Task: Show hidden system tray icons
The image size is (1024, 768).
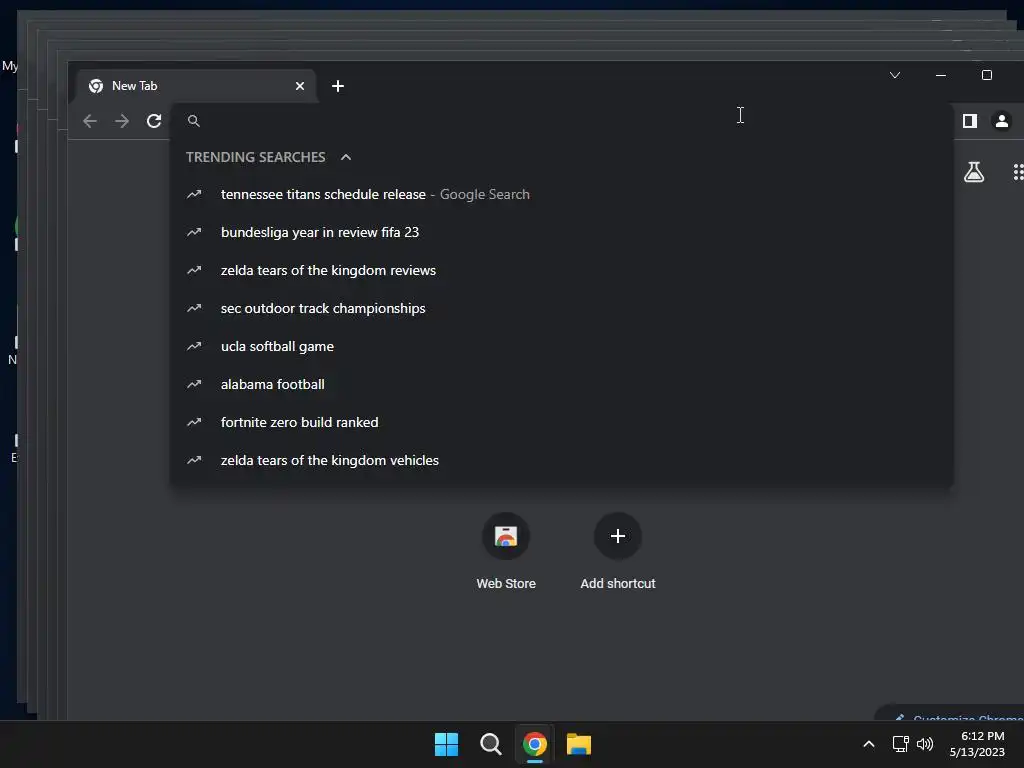Action: [869, 744]
